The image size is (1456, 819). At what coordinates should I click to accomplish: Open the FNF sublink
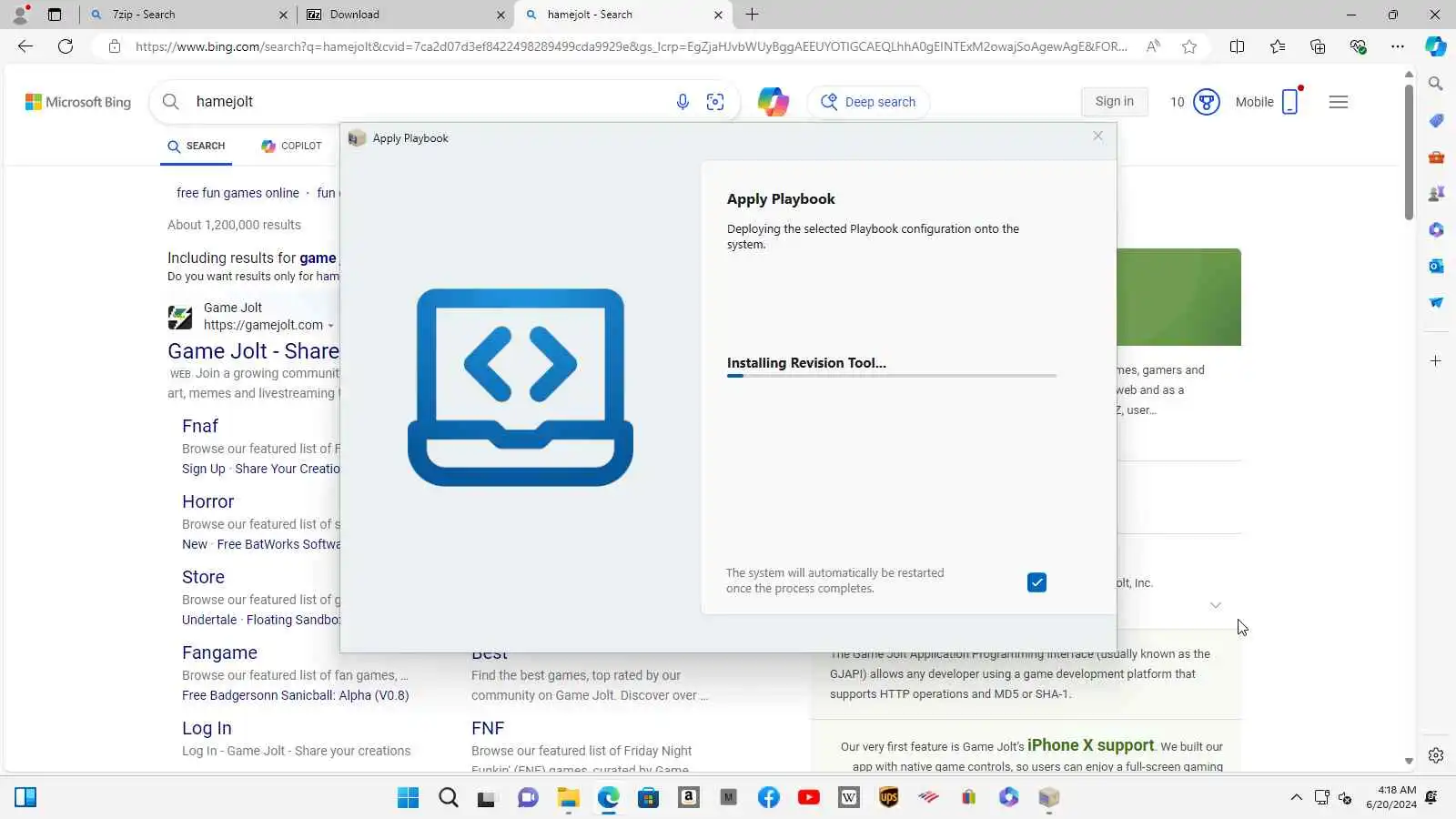click(x=488, y=728)
